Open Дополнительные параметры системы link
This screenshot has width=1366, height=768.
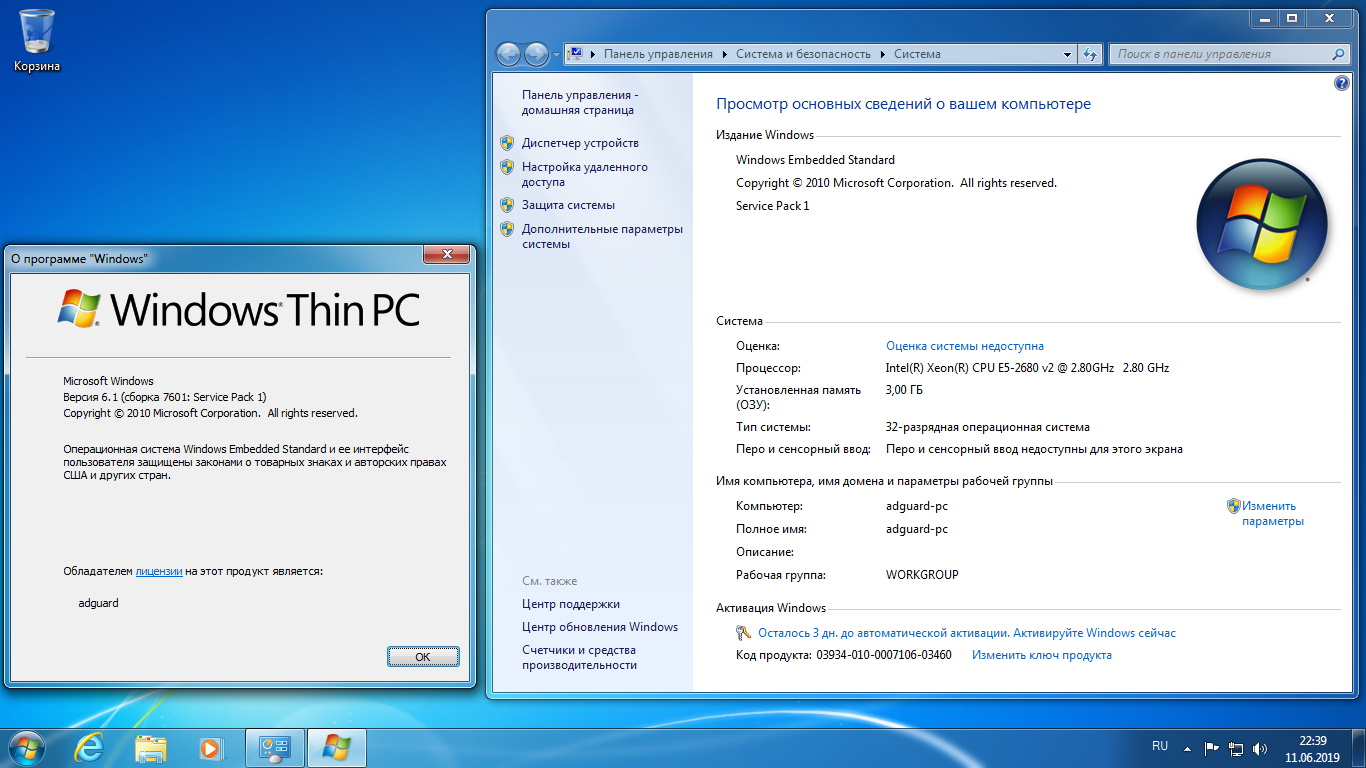[602, 236]
